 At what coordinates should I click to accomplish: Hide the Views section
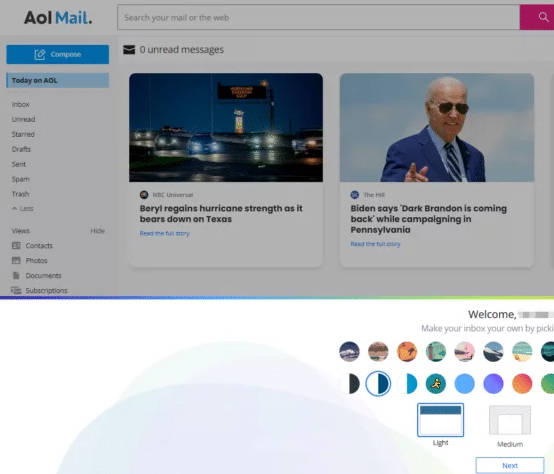tap(98, 231)
